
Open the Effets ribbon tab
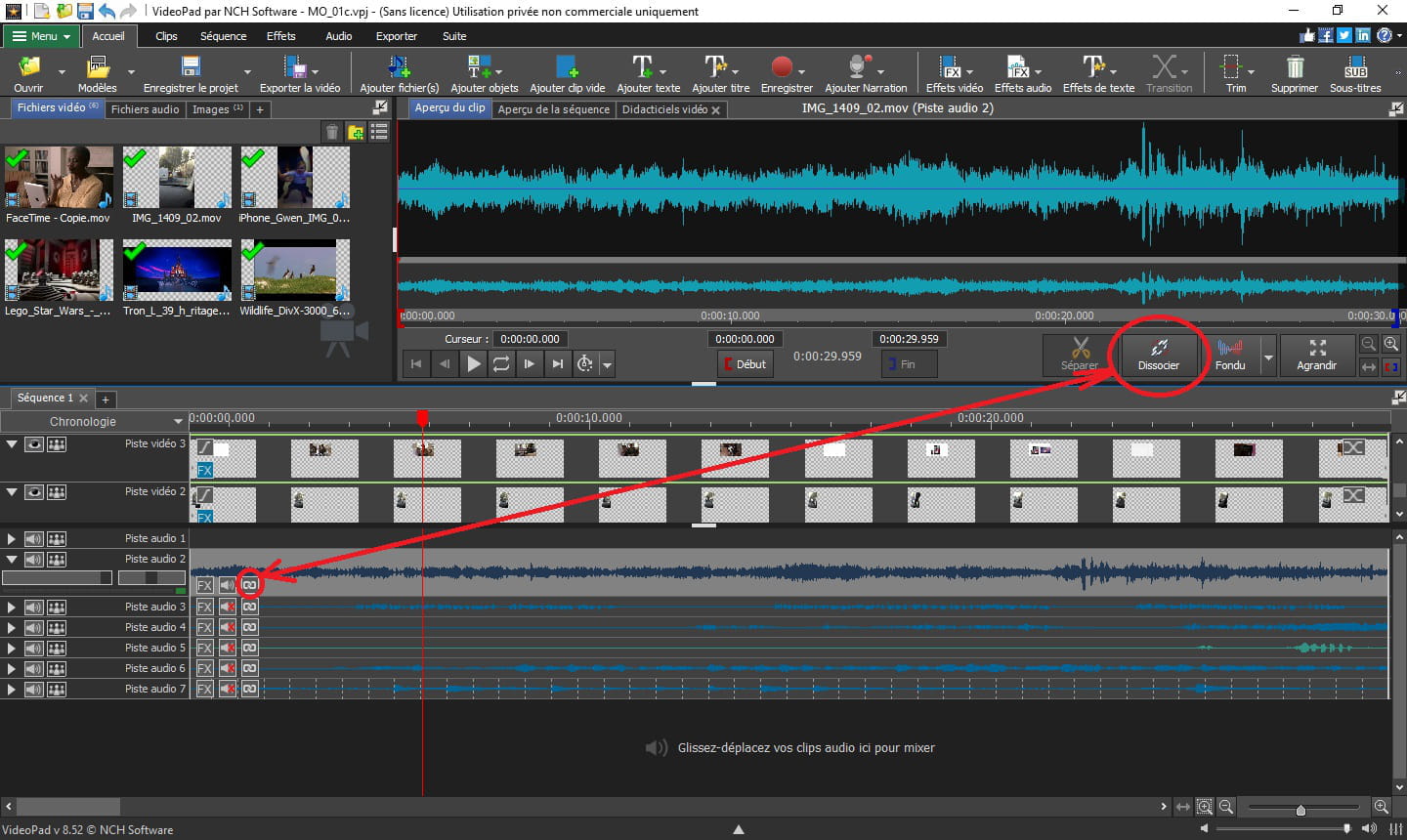click(280, 36)
